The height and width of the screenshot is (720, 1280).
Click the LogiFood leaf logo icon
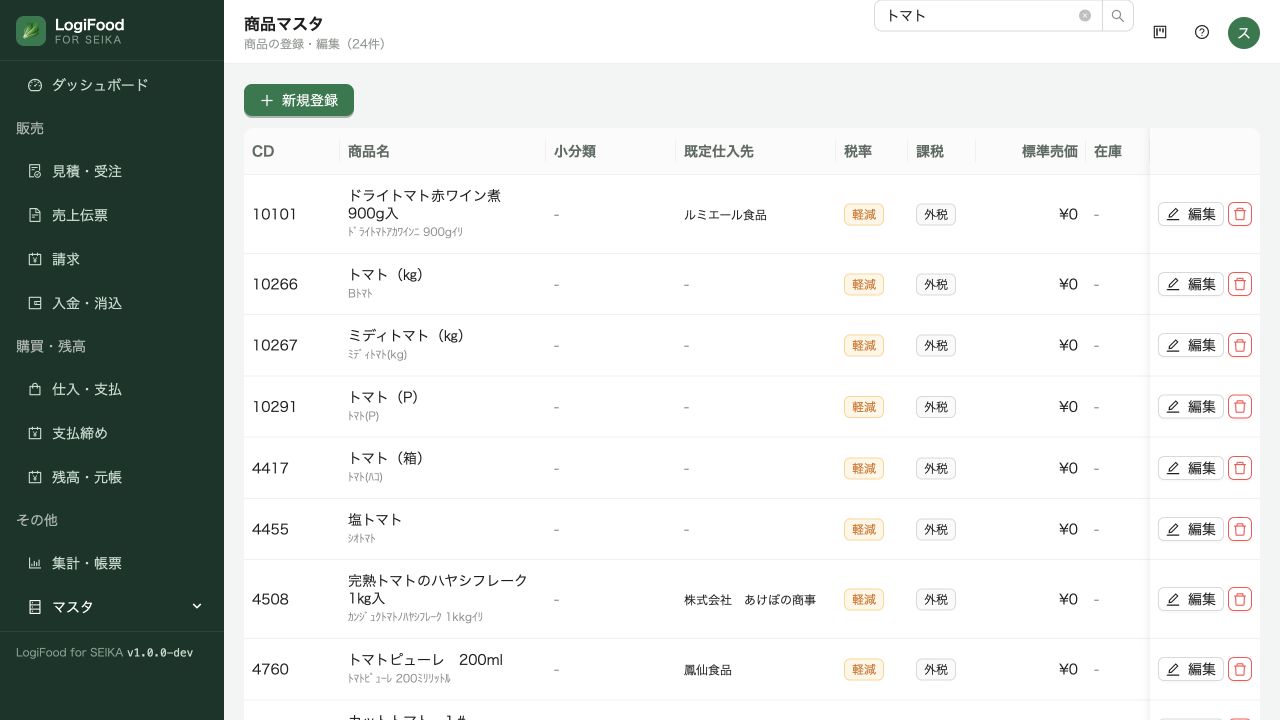31,31
